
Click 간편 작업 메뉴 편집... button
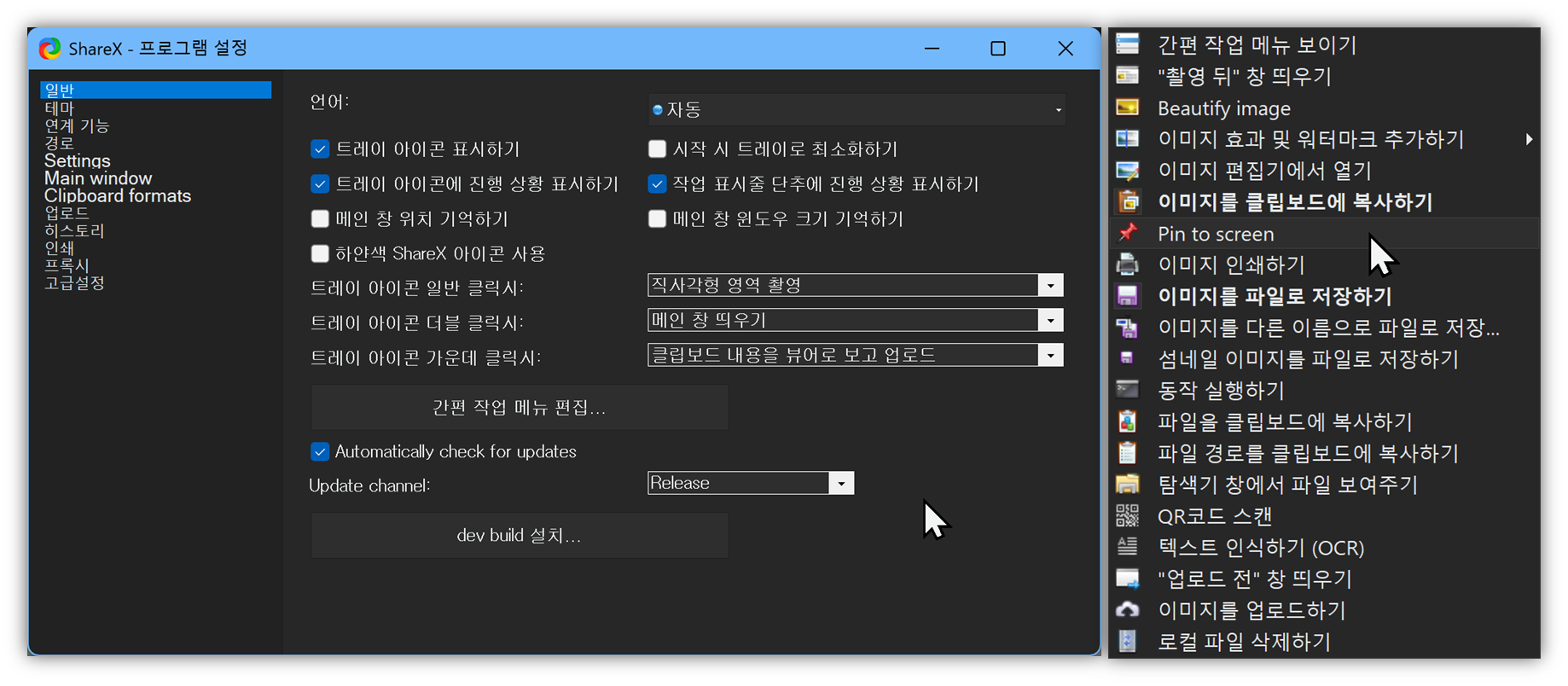pyautogui.click(x=520, y=407)
